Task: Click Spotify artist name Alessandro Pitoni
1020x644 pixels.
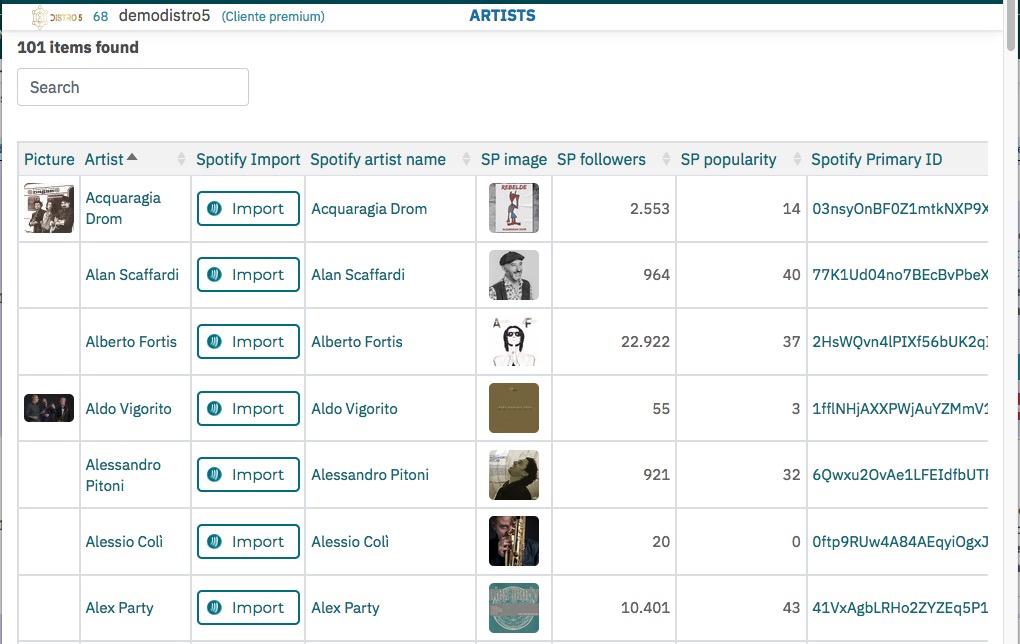Action: (x=370, y=475)
